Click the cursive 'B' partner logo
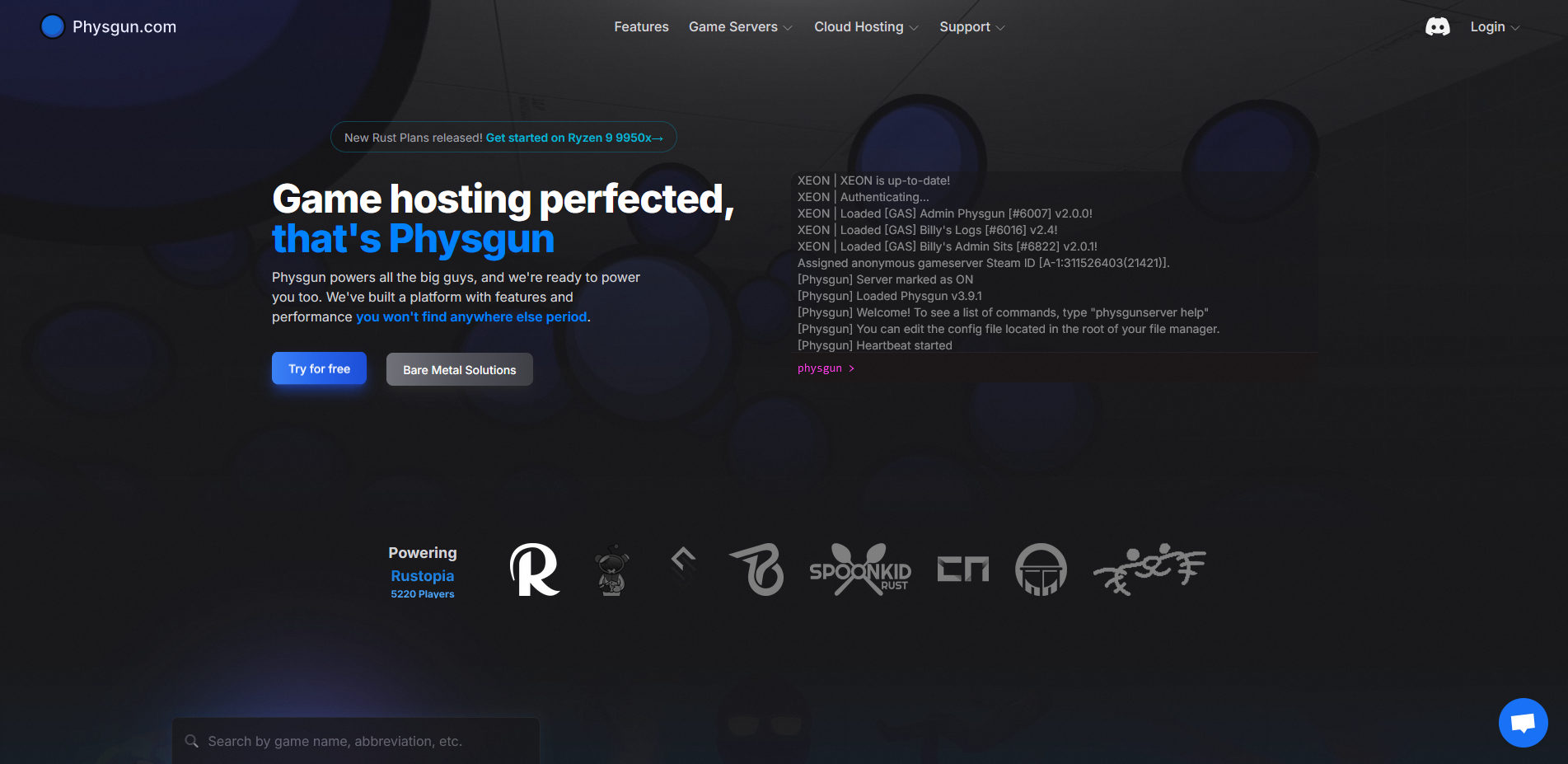 click(x=756, y=569)
